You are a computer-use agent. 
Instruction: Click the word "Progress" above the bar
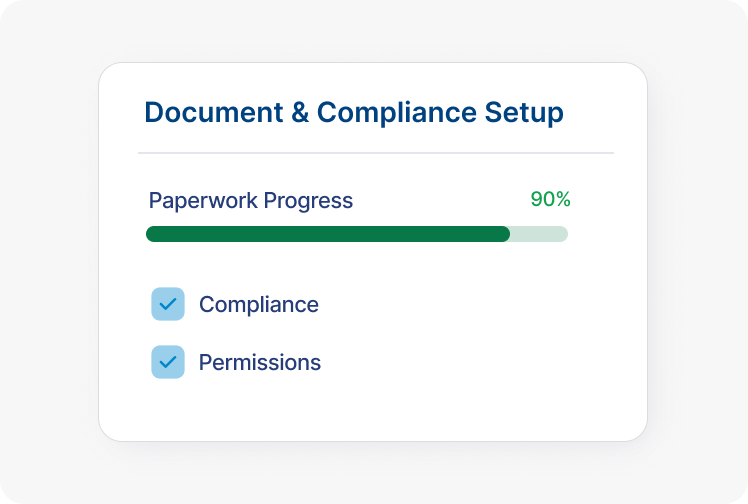click(x=308, y=200)
